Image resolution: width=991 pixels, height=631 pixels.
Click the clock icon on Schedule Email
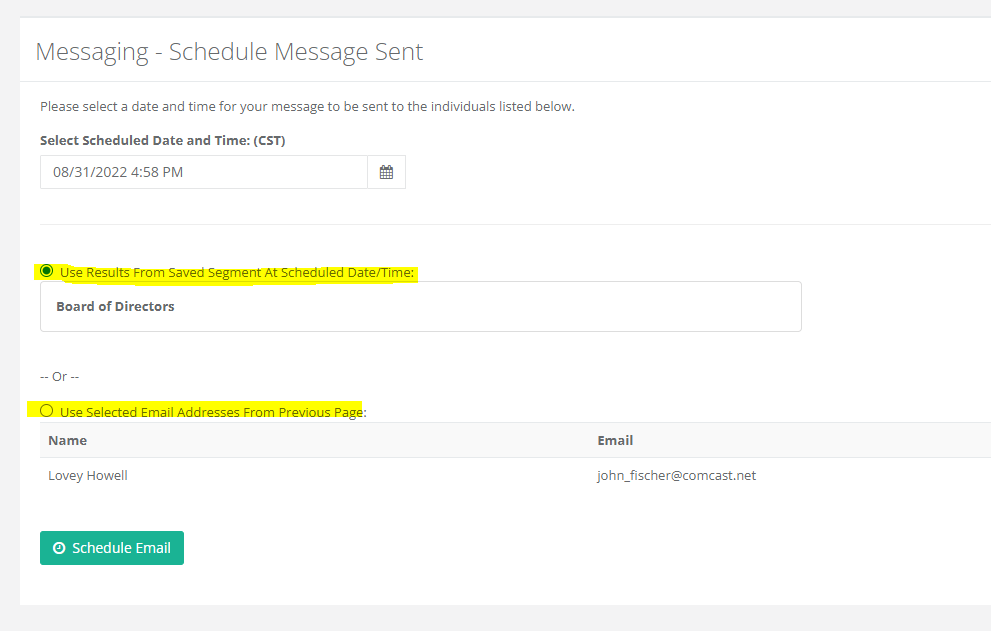tap(59, 548)
